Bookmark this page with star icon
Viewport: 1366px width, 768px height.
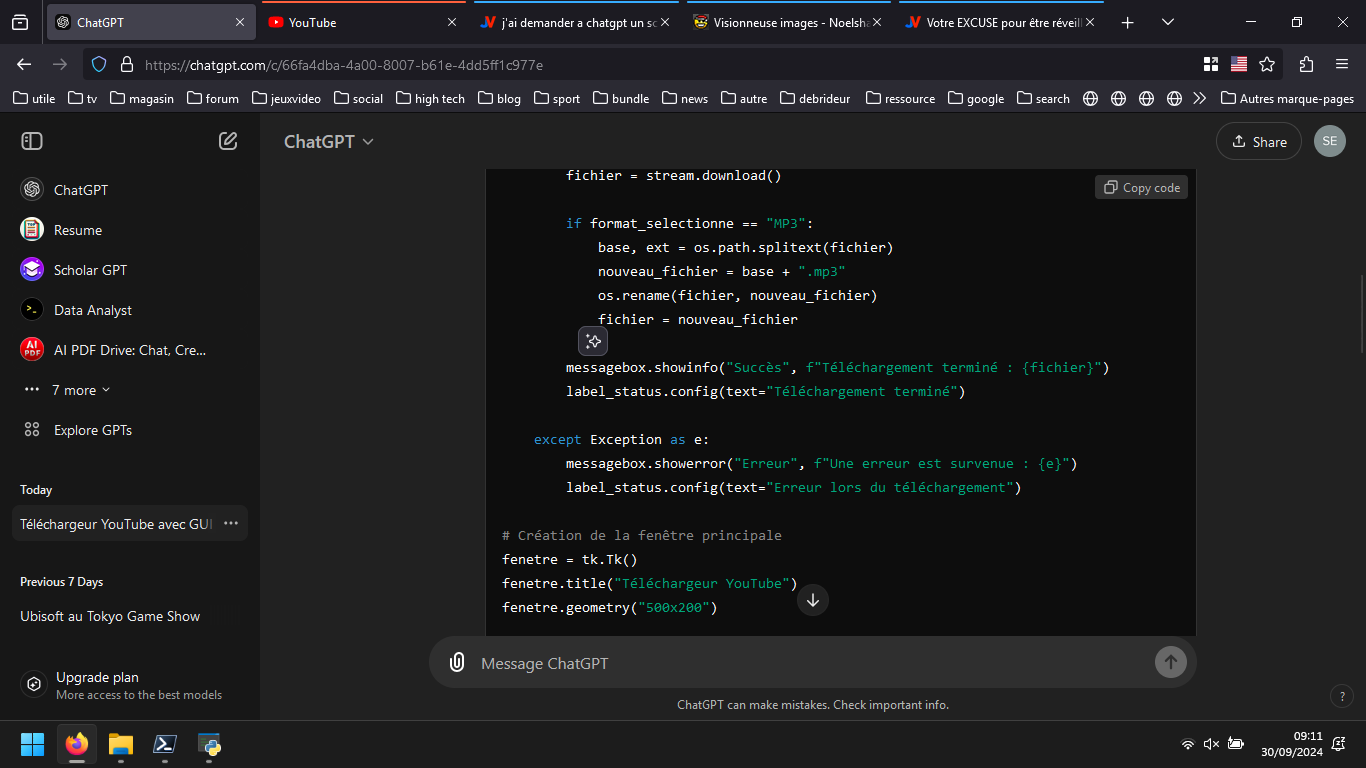coord(1267,64)
